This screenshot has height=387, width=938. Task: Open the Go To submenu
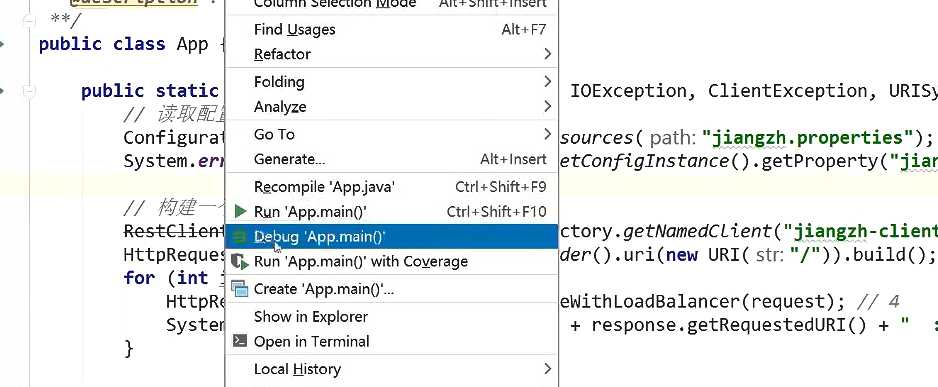pos(391,134)
